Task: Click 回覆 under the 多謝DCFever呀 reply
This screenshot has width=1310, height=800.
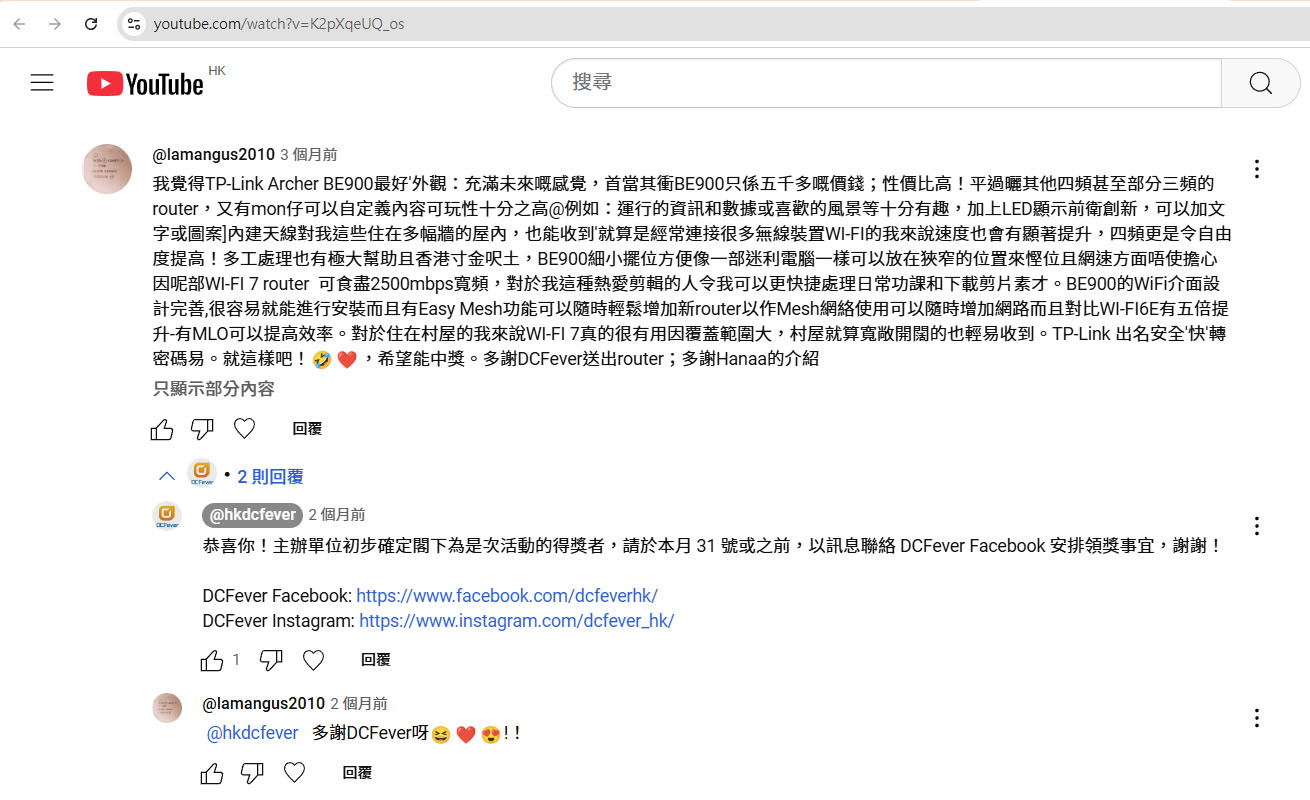Action: pos(357,773)
